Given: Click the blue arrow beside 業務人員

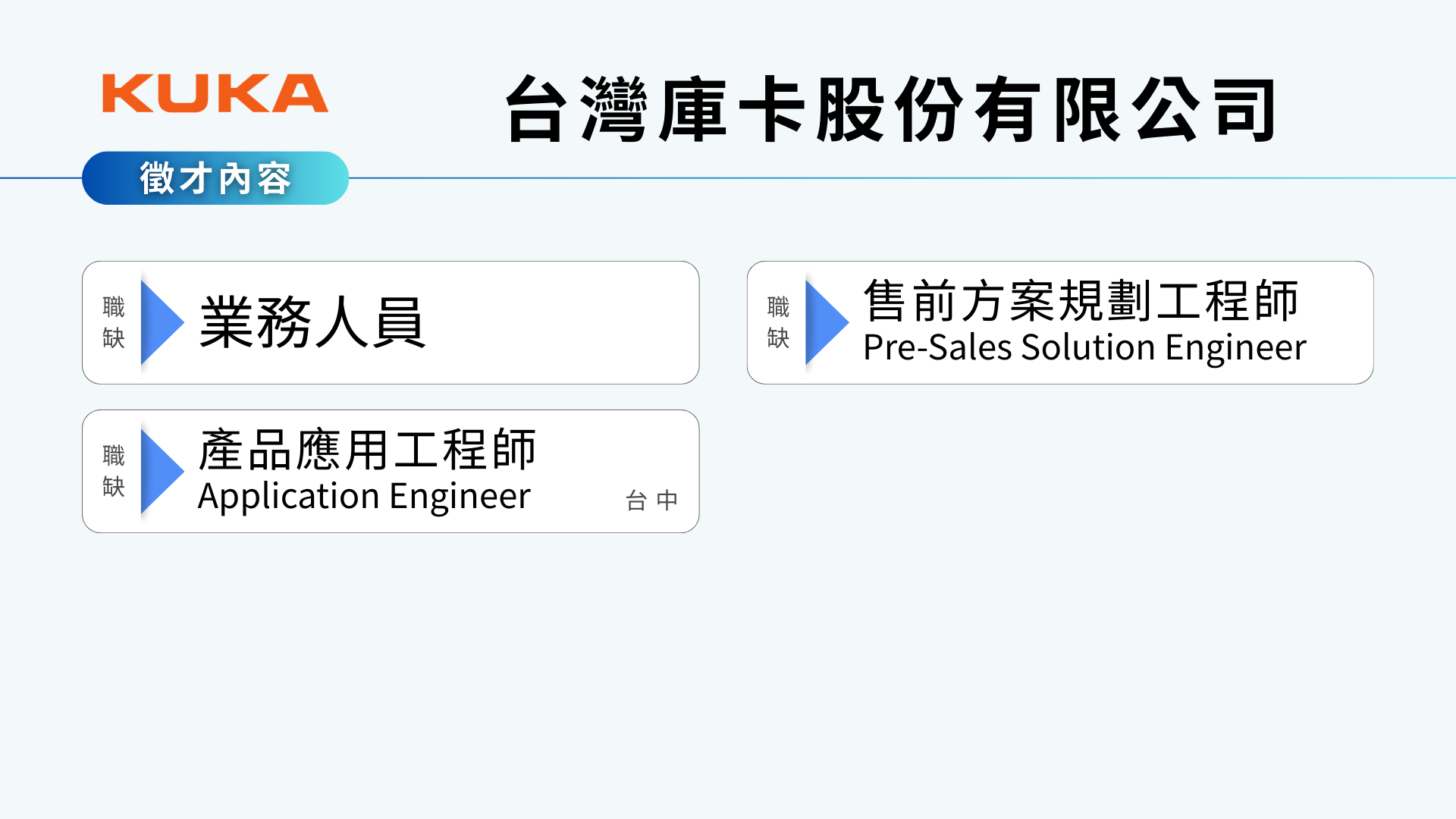Looking at the screenshot, I should click(161, 322).
